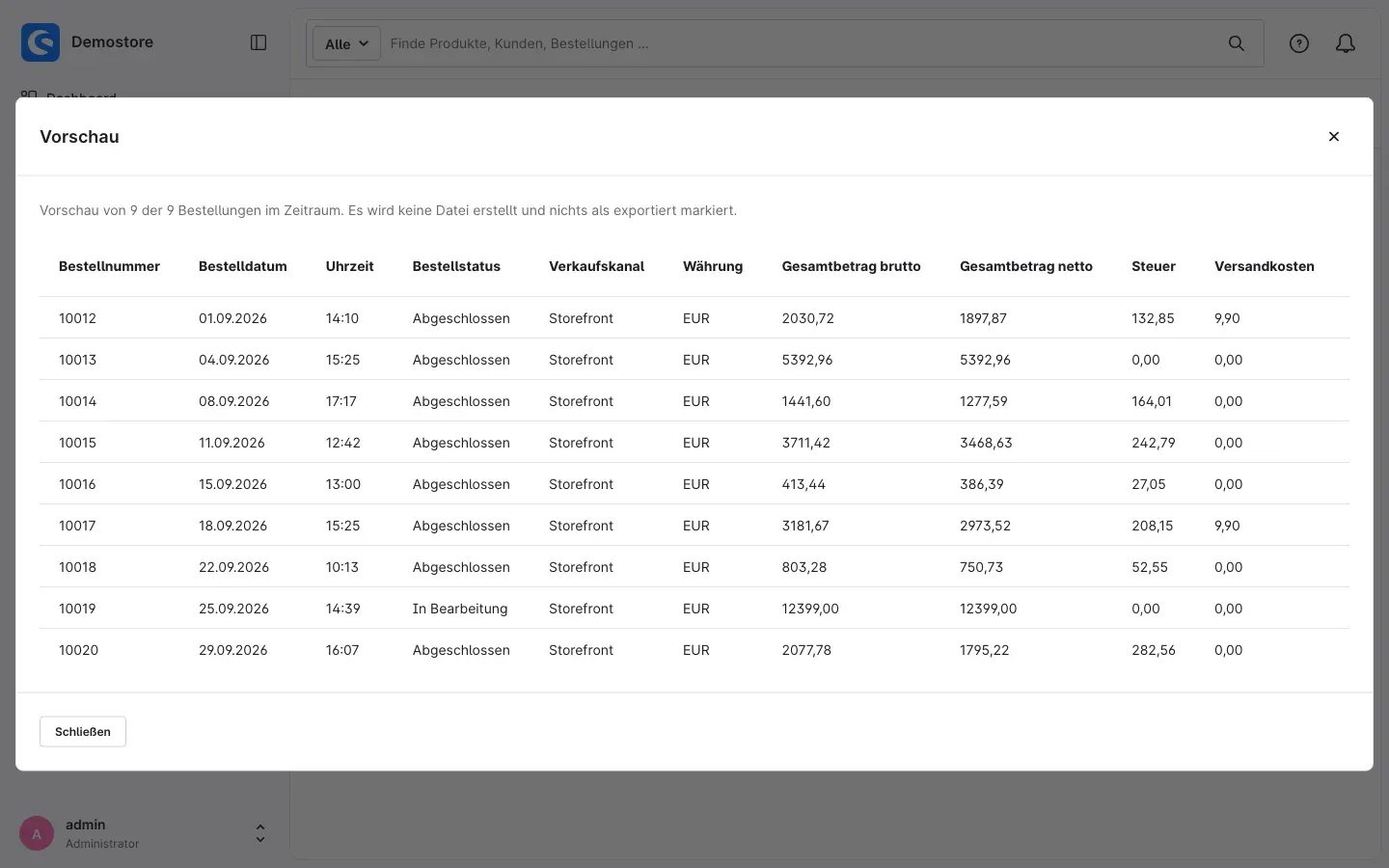The image size is (1389, 868).
Task: Click the Bestellnummer column header
Action: point(109,266)
